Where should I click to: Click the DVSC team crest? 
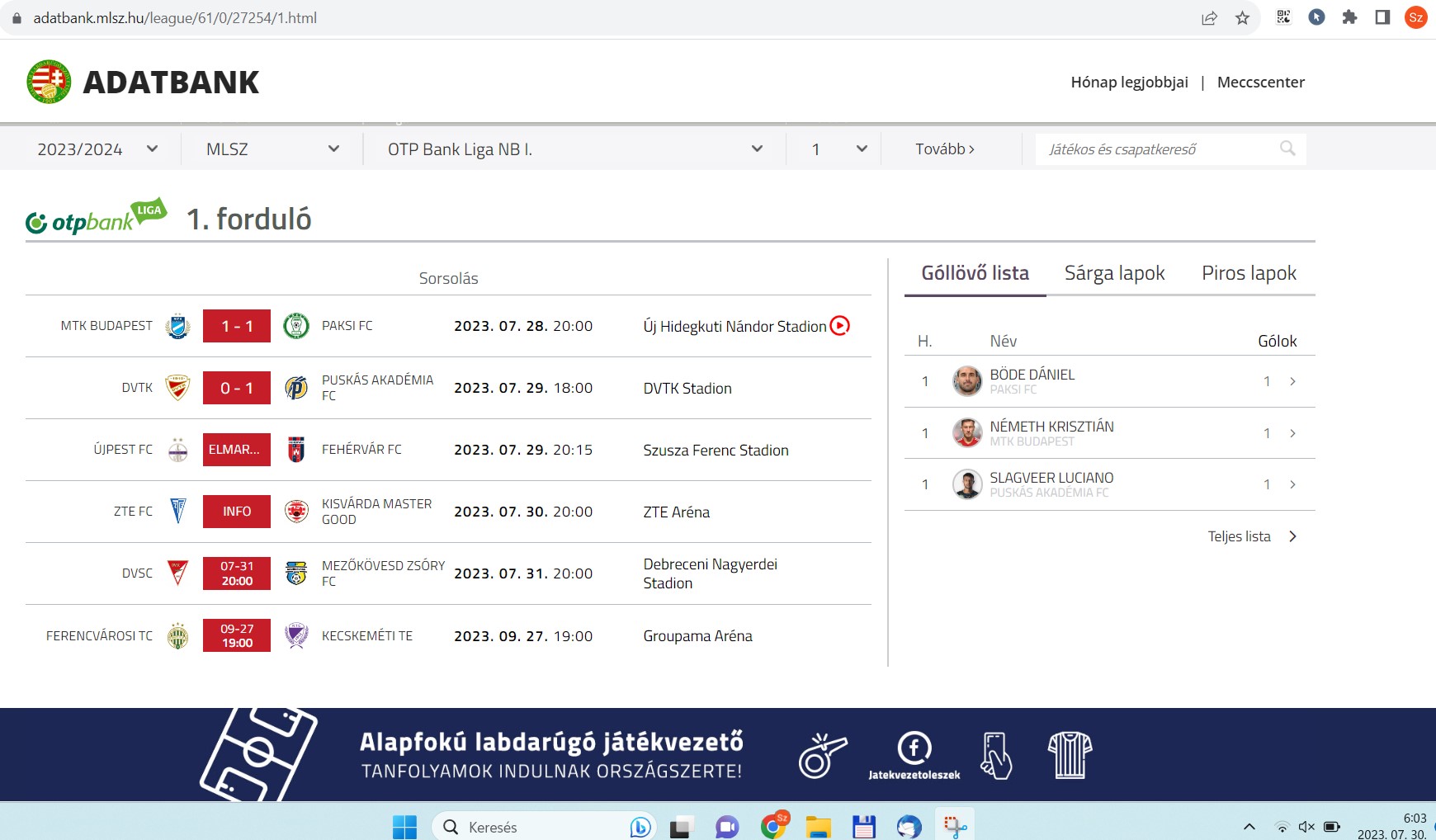[177, 573]
